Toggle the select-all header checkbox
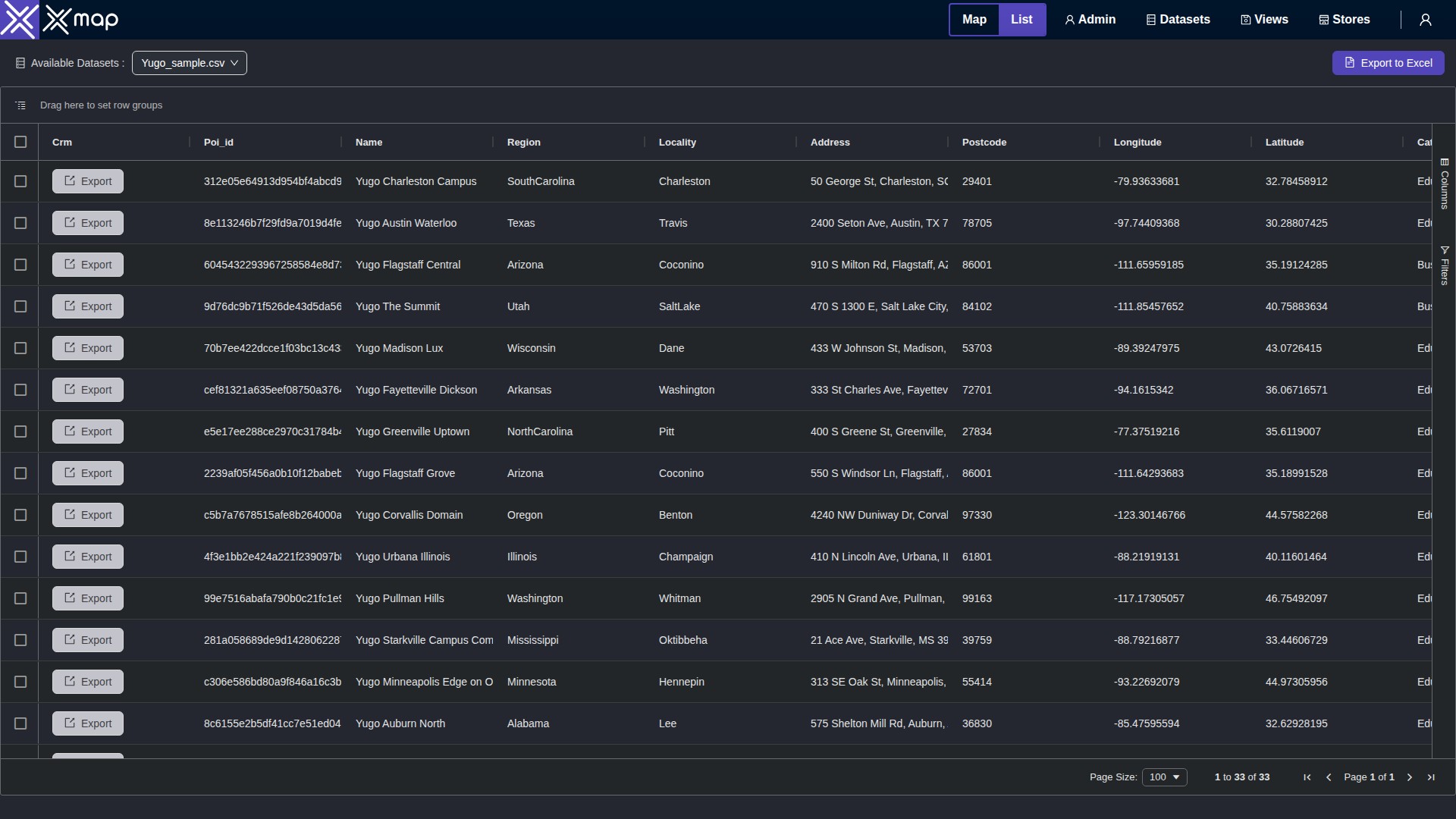 (20, 142)
